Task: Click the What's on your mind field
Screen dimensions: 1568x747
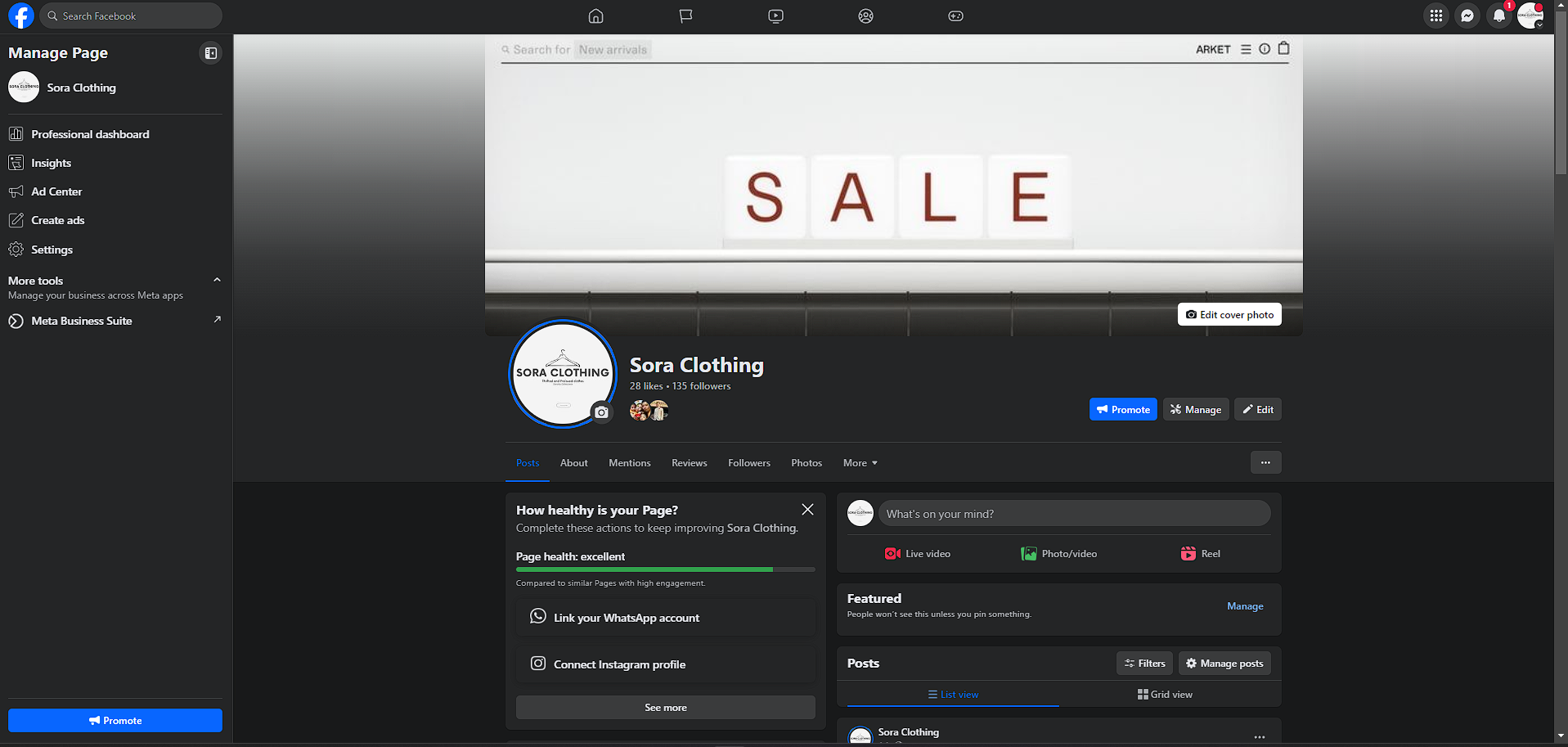Action: (x=1075, y=514)
